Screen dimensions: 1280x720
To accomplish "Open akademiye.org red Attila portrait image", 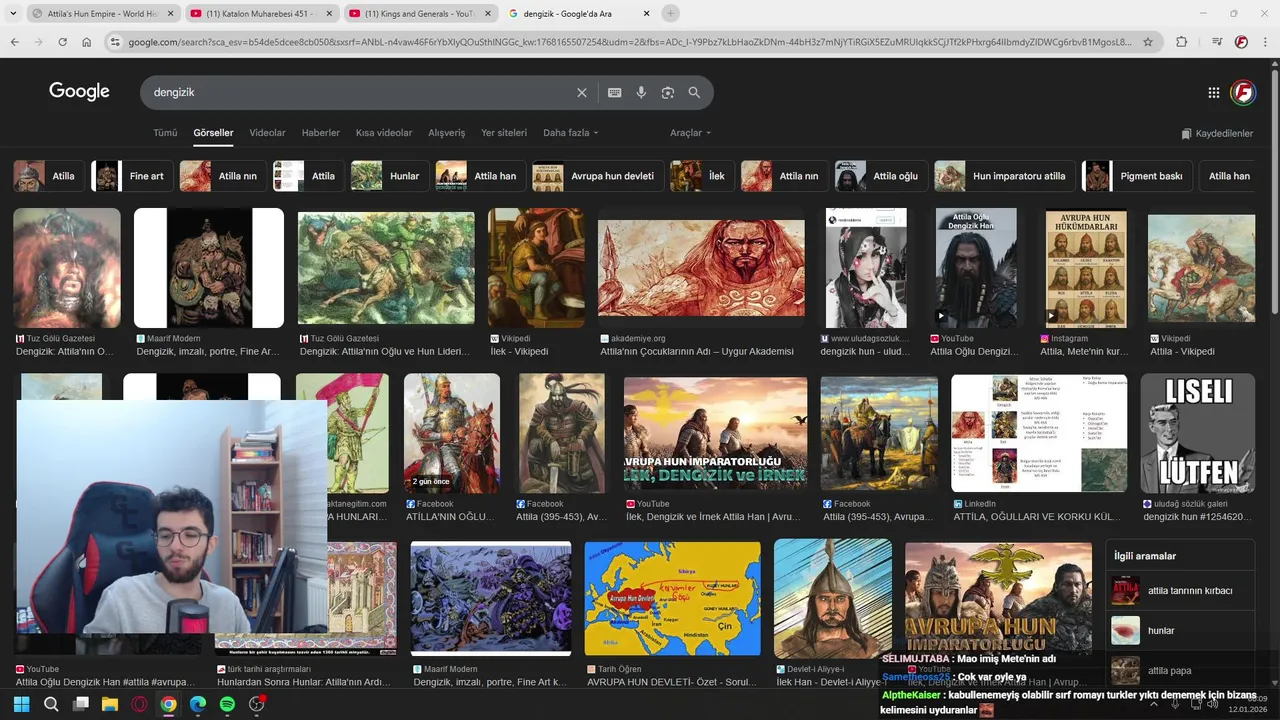I will coord(701,268).
